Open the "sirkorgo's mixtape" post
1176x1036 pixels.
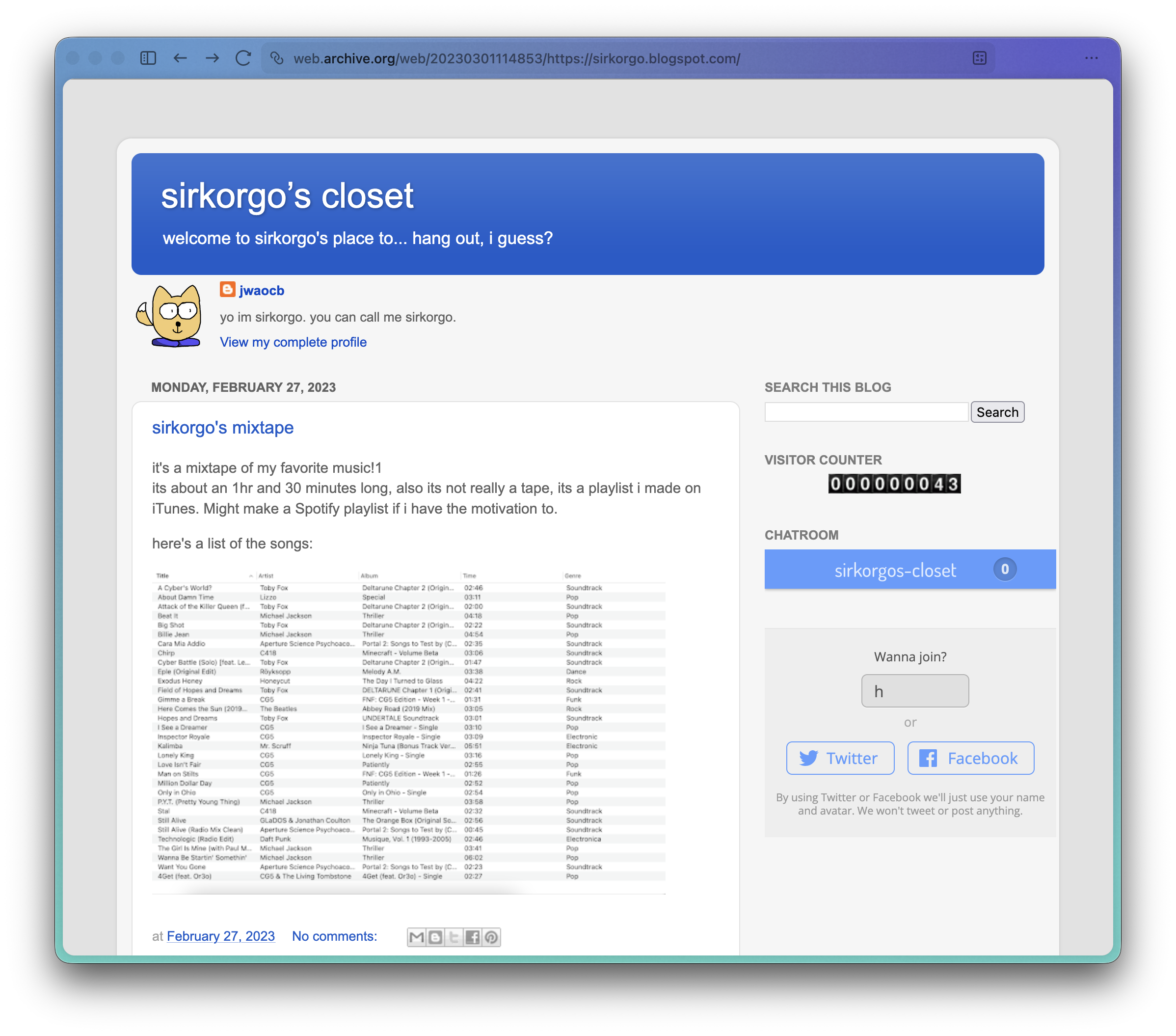[223, 427]
